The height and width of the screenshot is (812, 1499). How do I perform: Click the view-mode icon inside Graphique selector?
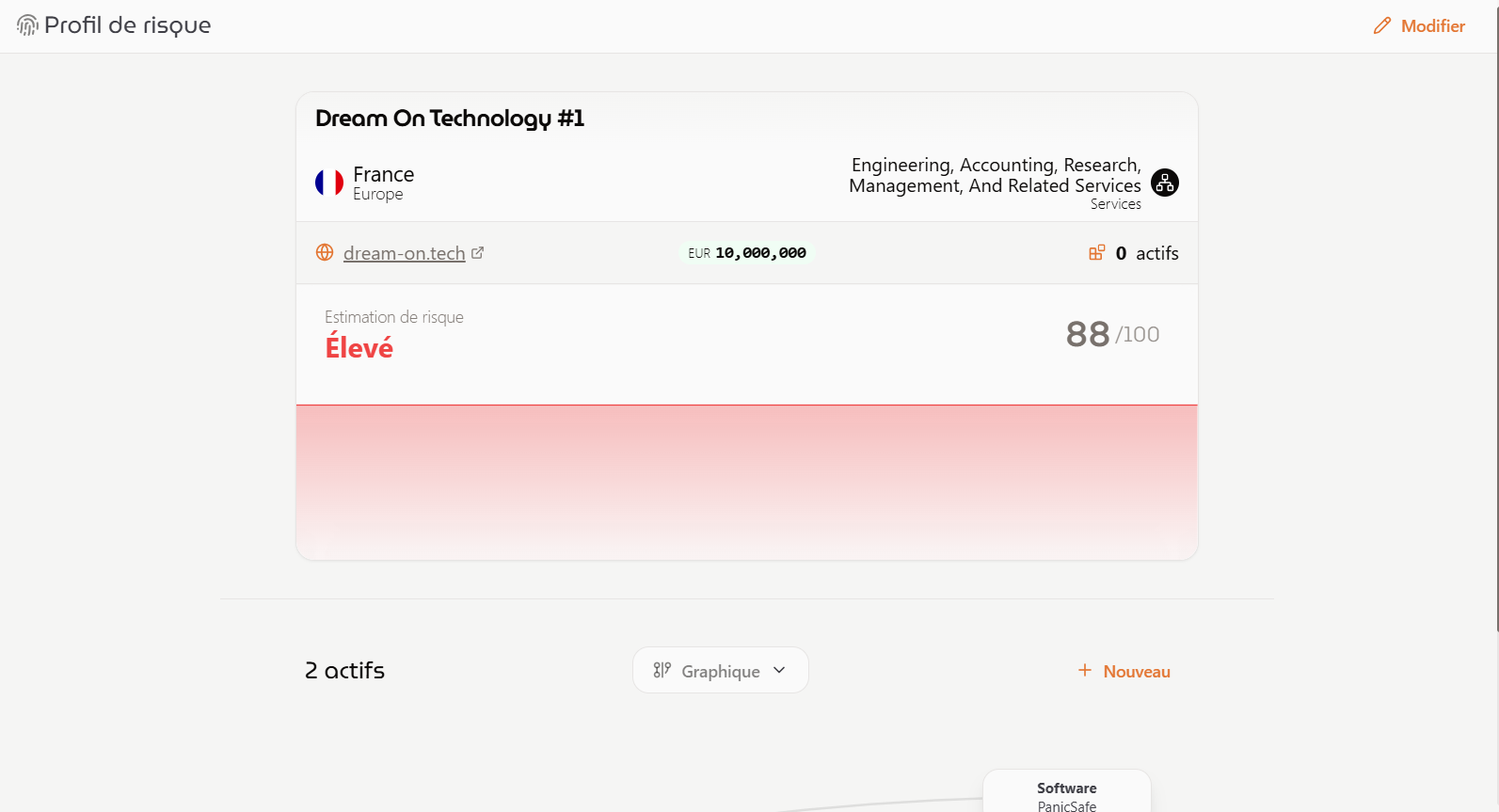point(662,670)
